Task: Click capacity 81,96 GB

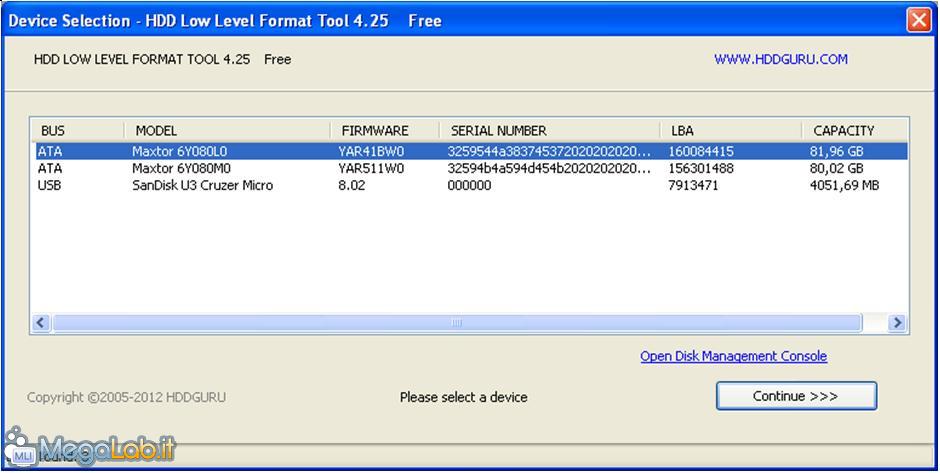Action: point(836,151)
